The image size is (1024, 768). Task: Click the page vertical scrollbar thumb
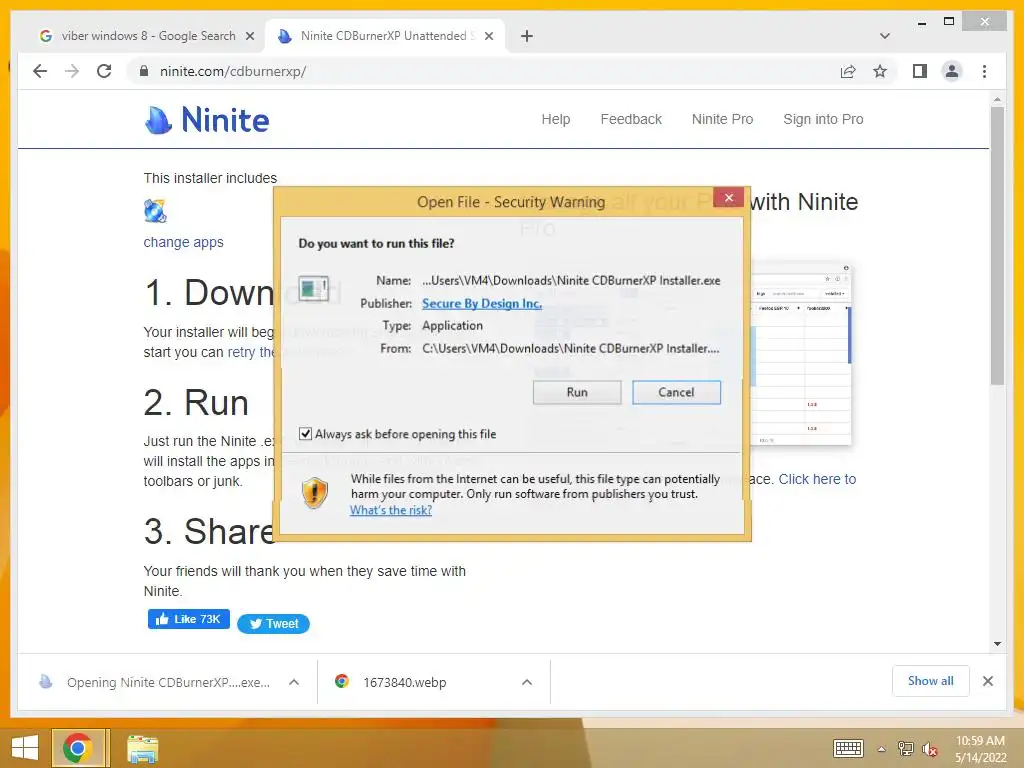pyautogui.click(x=997, y=246)
